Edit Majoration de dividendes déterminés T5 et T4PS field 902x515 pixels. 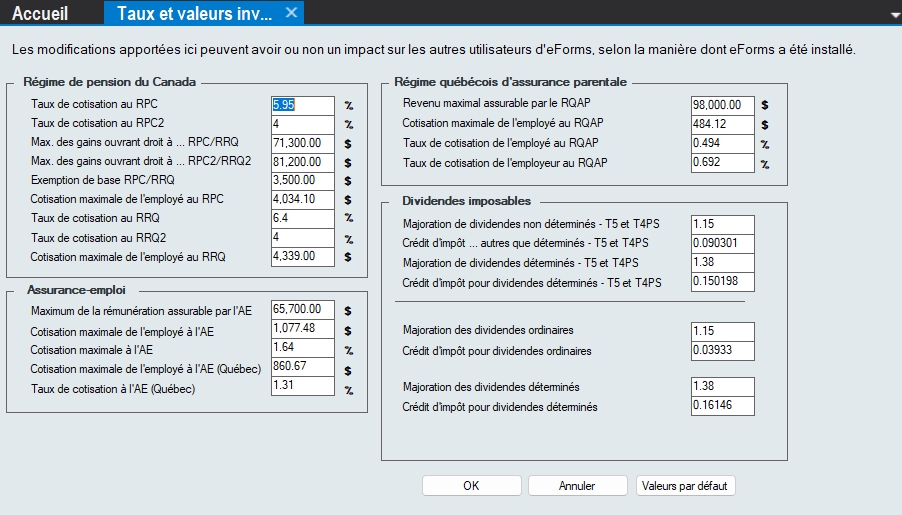click(723, 262)
